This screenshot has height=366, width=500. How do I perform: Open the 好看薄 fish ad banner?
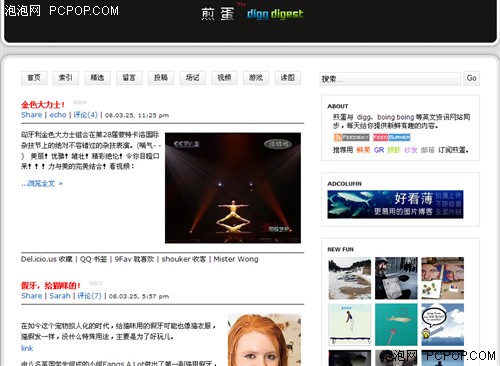pos(395,204)
